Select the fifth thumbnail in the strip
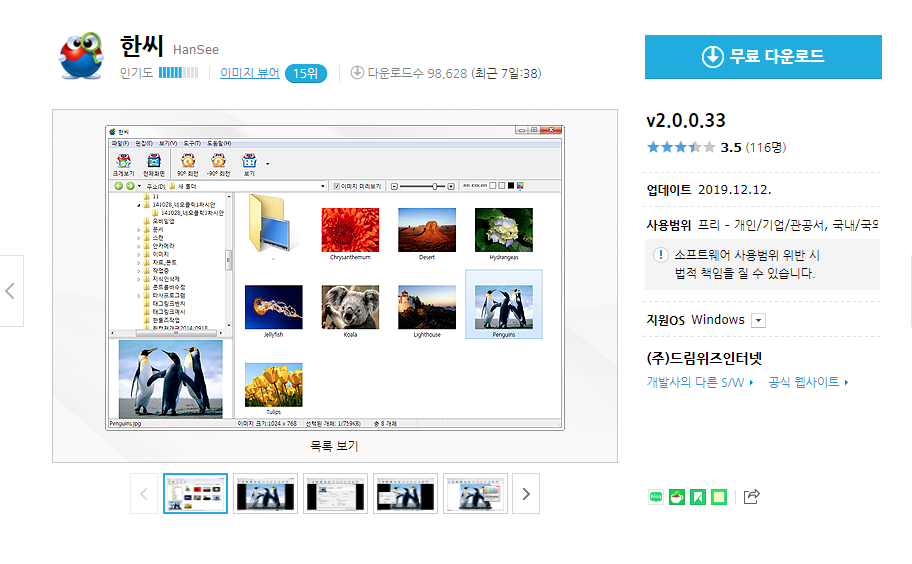The height and width of the screenshot is (564, 912). (475, 494)
